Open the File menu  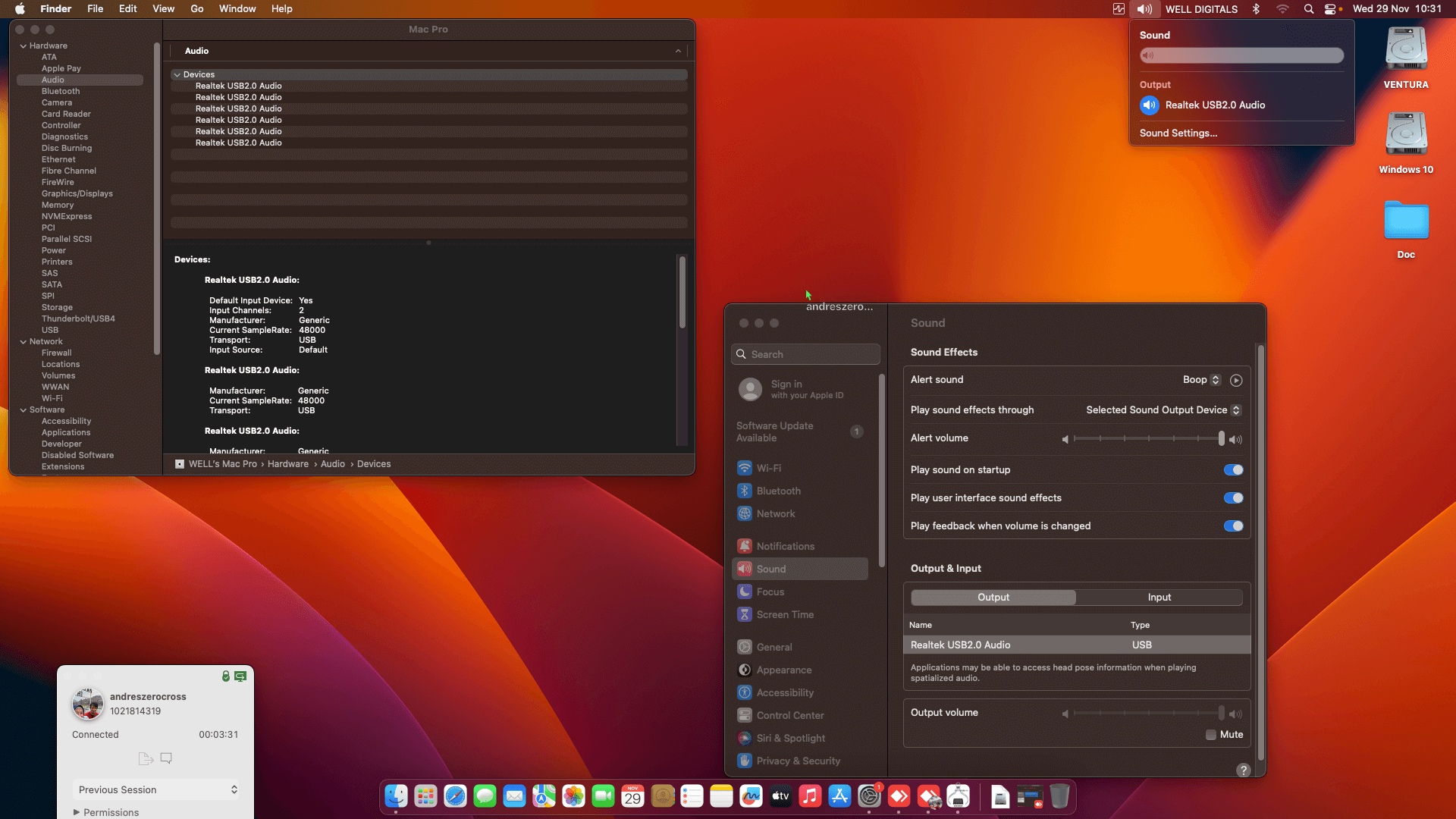point(95,9)
